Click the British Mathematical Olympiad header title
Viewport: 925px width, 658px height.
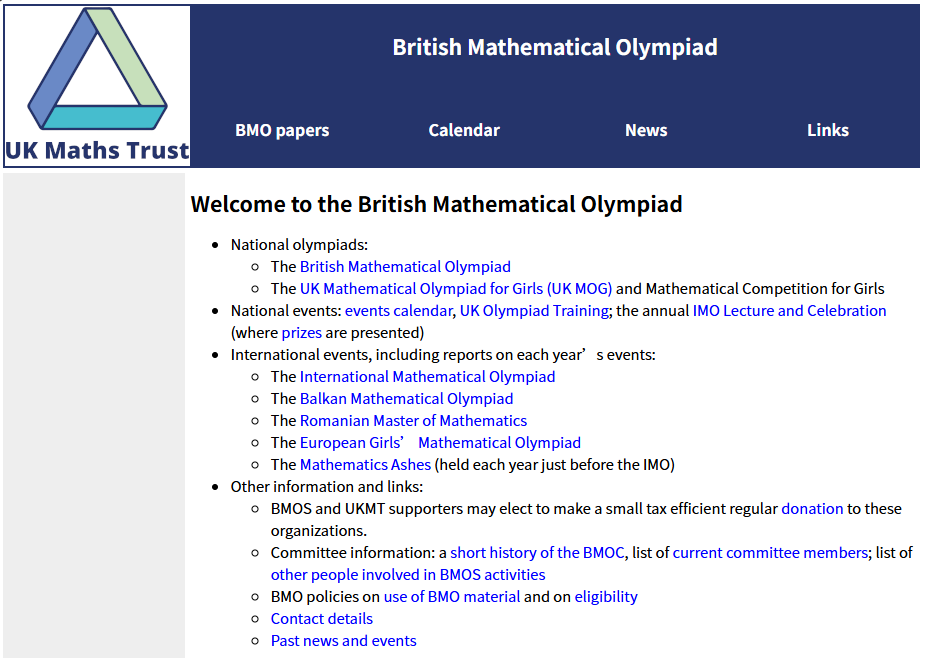pyautogui.click(x=555, y=48)
